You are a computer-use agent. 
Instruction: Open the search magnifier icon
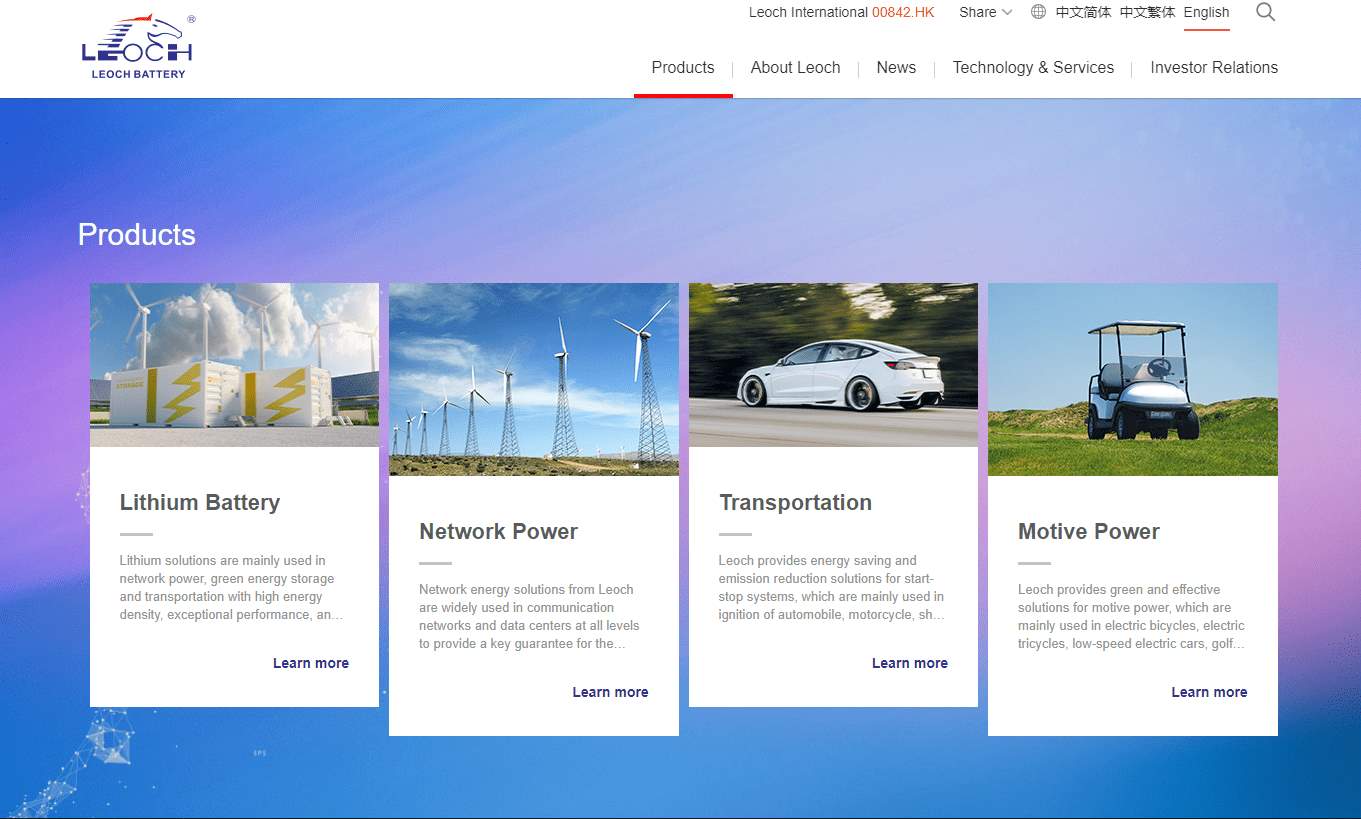1265,12
